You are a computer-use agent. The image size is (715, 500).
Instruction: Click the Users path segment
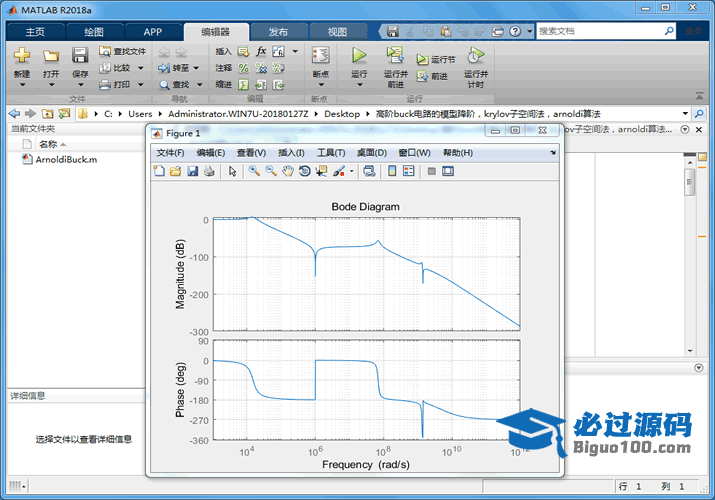(140, 114)
